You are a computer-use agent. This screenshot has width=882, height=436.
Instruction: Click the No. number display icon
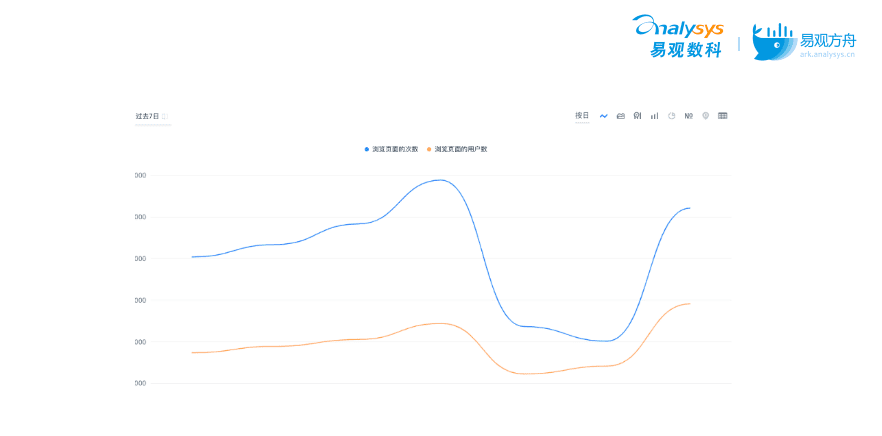689,116
